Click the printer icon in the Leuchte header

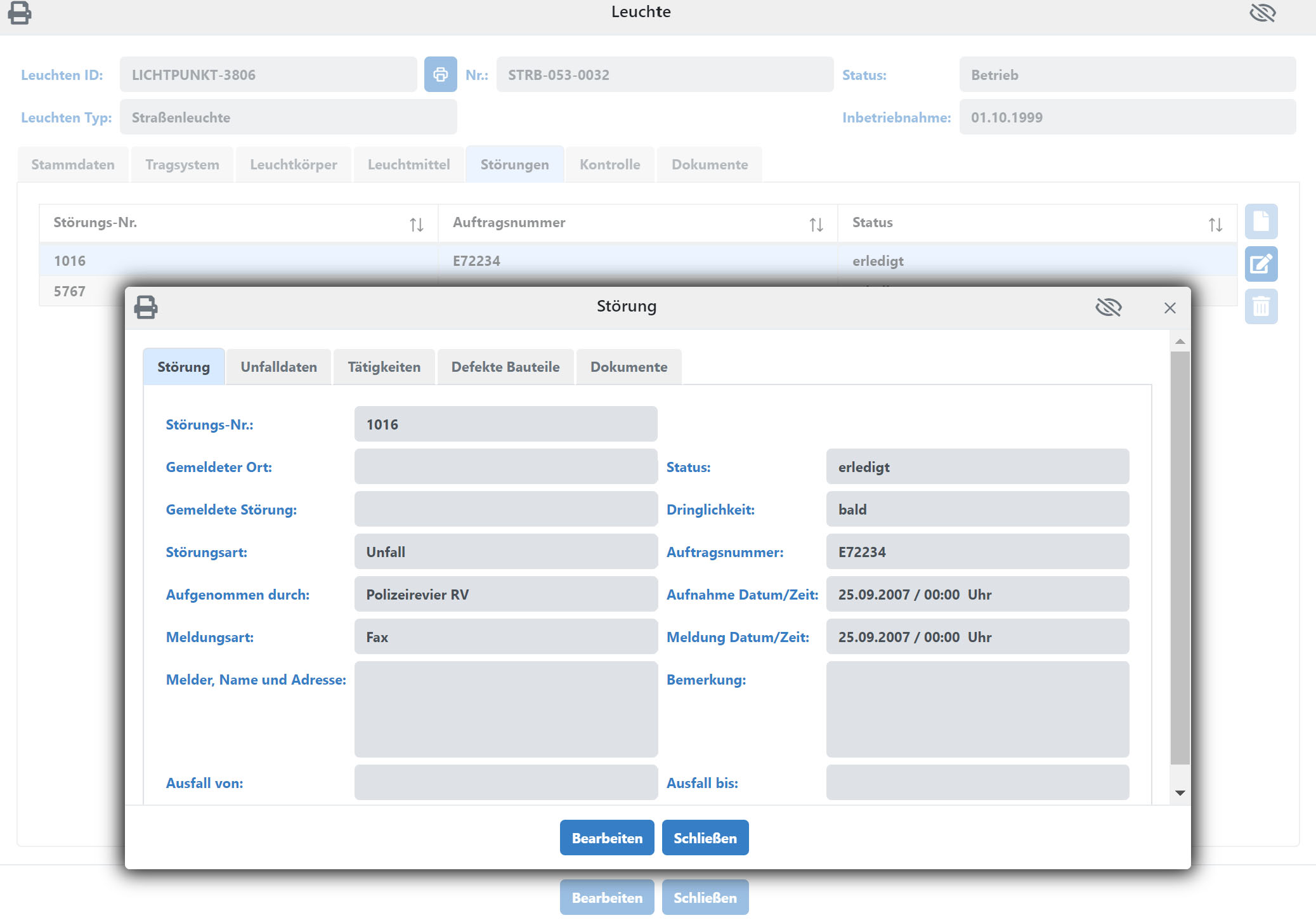(x=19, y=13)
